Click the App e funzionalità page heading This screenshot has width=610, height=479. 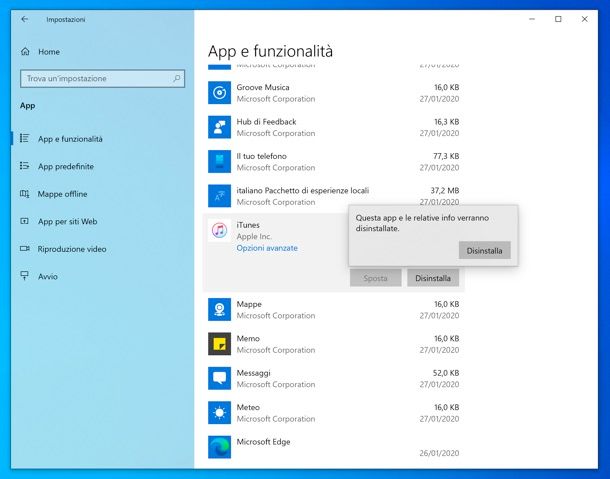click(270, 51)
